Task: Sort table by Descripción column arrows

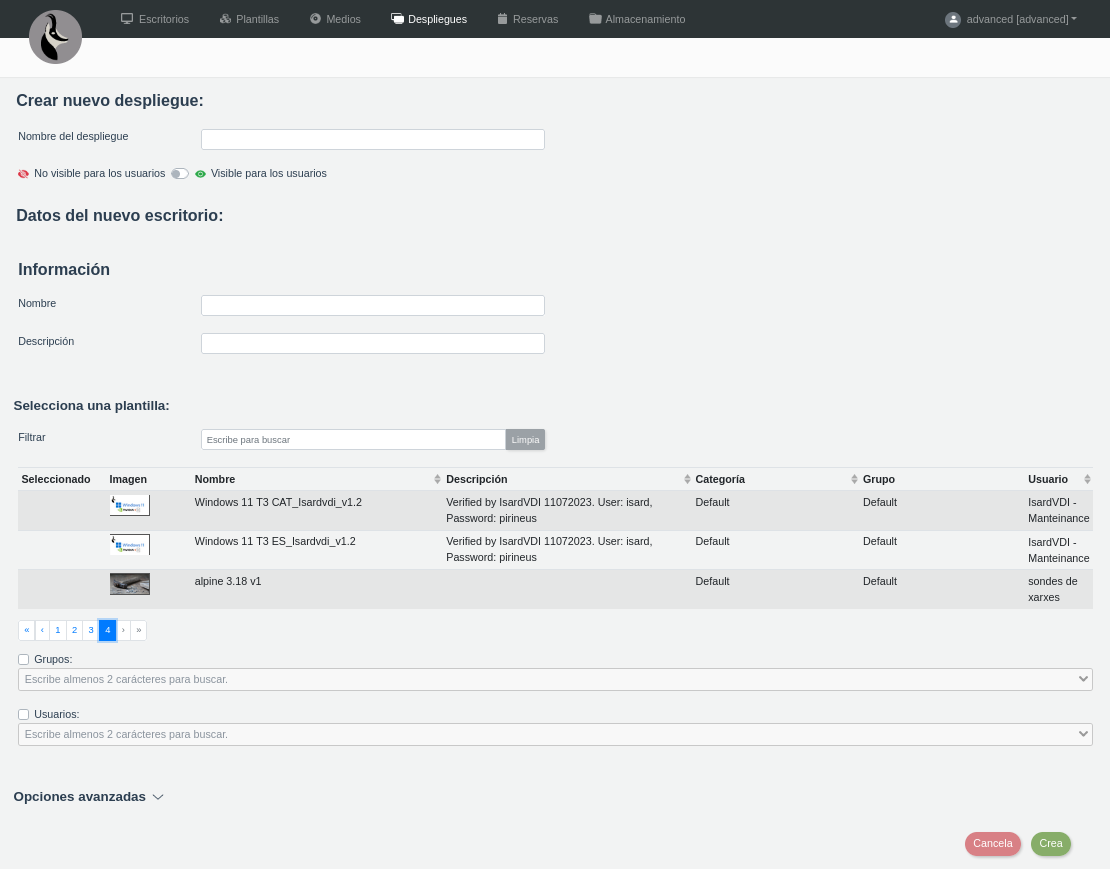Action: click(687, 479)
